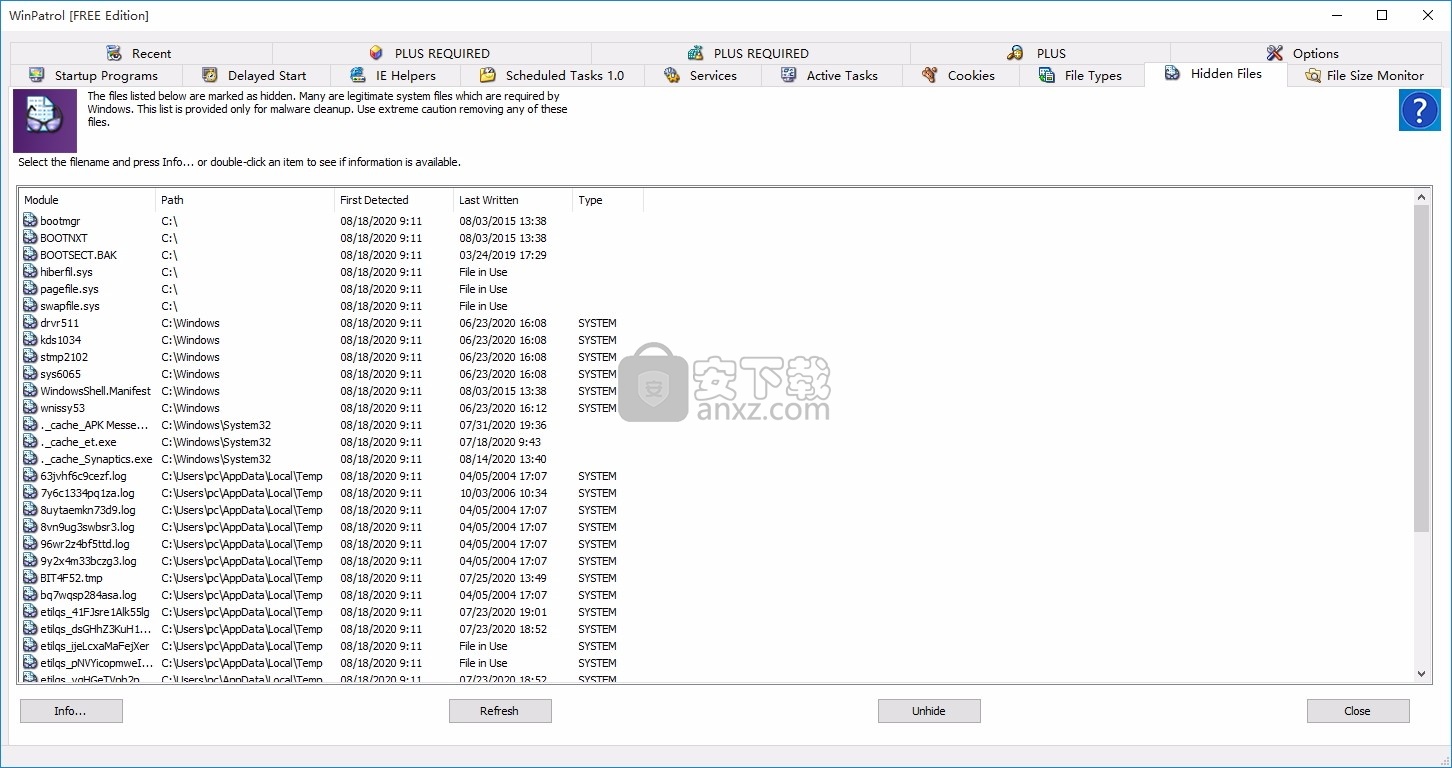Sort by the Module column header
This screenshot has height=768, width=1452.
tap(88, 200)
